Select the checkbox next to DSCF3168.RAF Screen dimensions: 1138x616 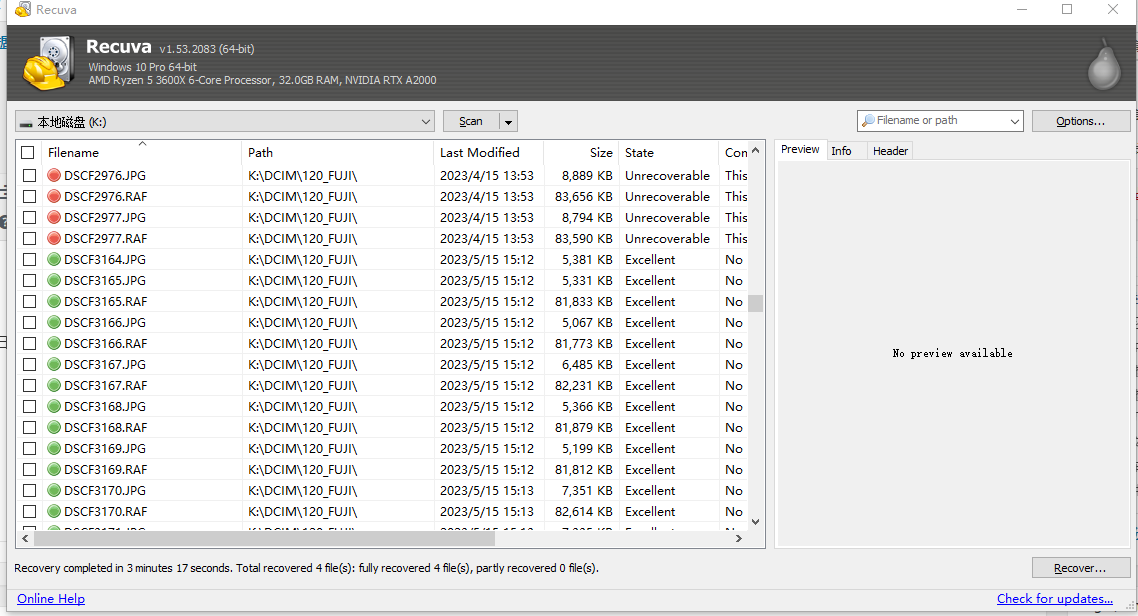coord(29,427)
